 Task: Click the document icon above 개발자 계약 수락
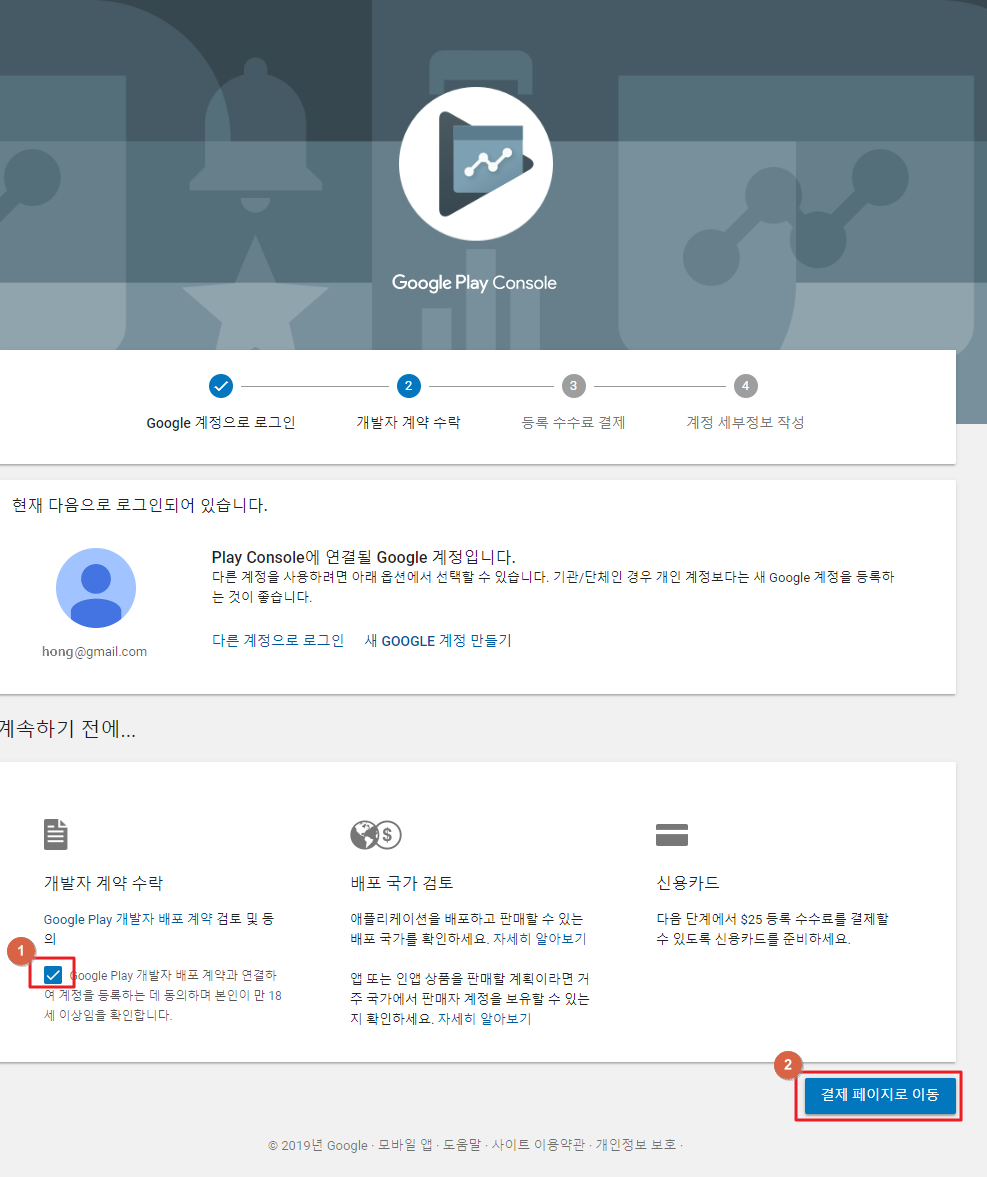[56, 835]
